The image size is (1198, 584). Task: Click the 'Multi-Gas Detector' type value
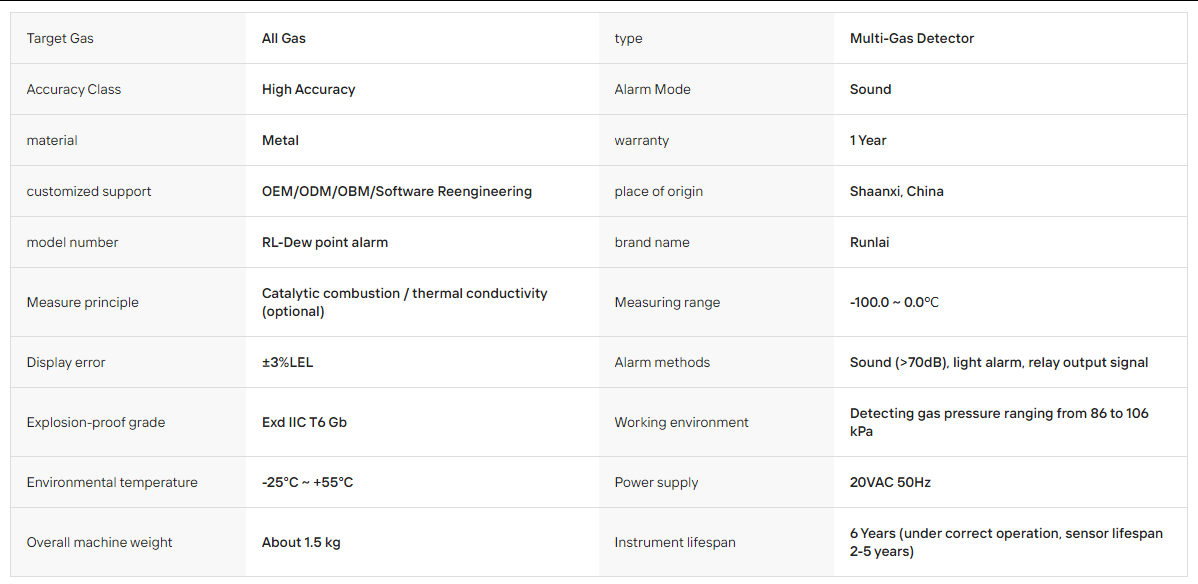coord(911,38)
